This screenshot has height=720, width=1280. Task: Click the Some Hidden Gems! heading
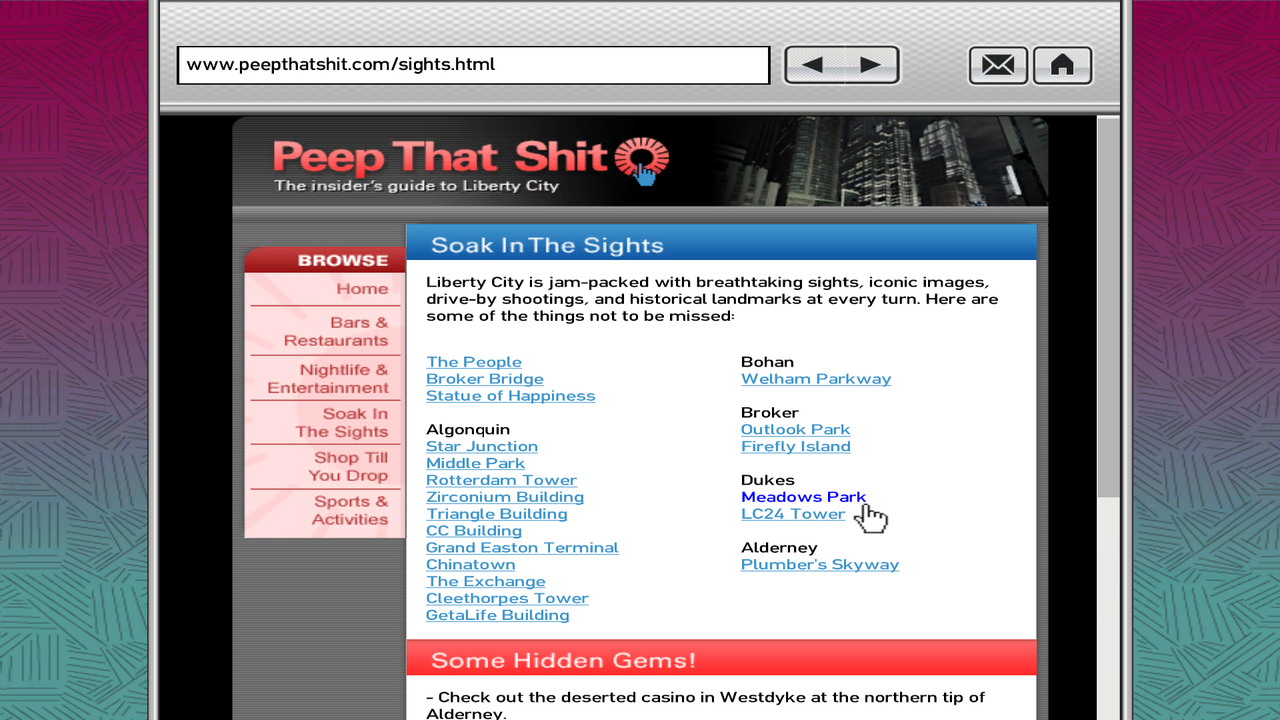click(563, 661)
